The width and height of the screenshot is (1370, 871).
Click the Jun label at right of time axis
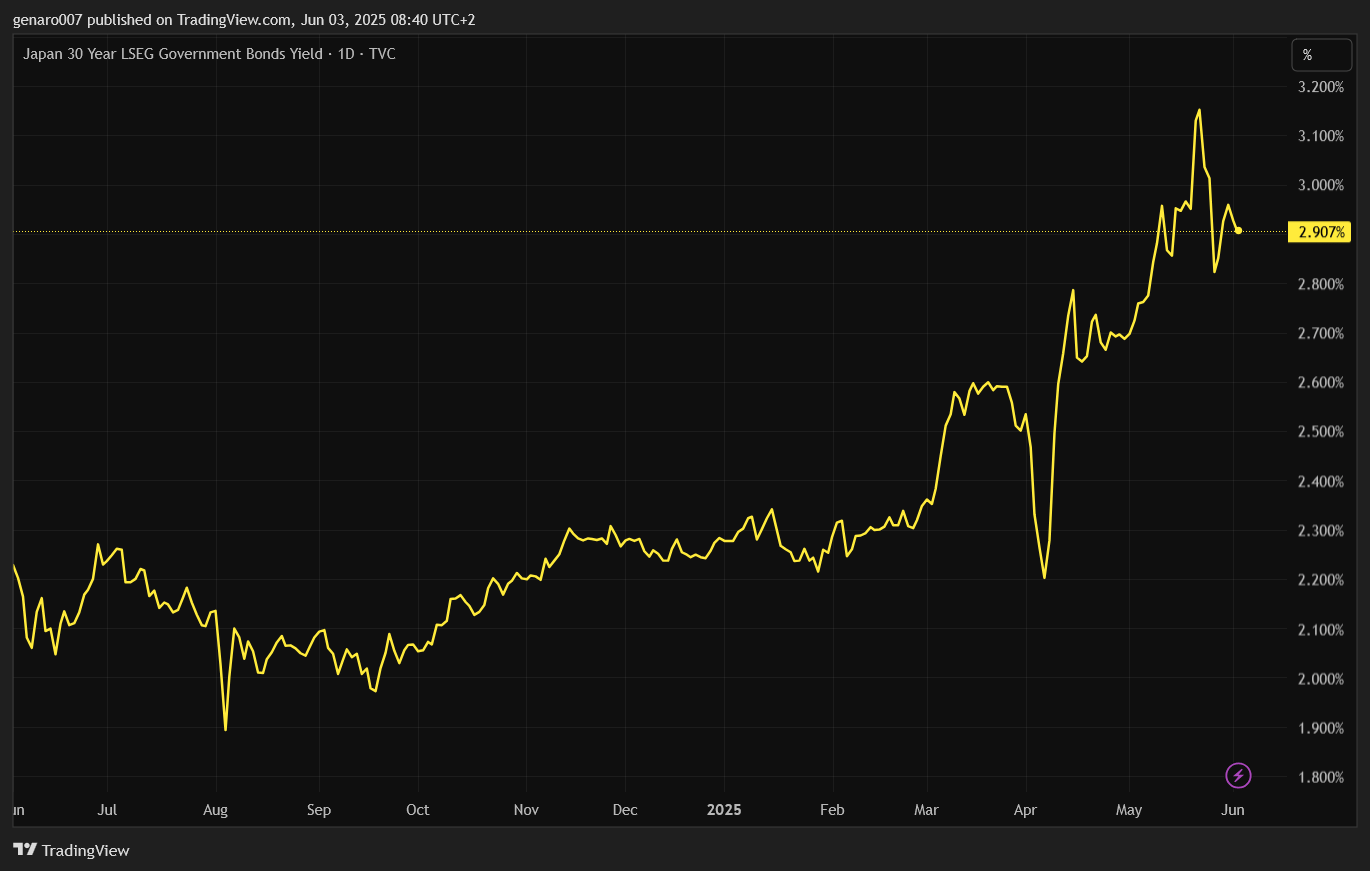(x=1233, y=810)
